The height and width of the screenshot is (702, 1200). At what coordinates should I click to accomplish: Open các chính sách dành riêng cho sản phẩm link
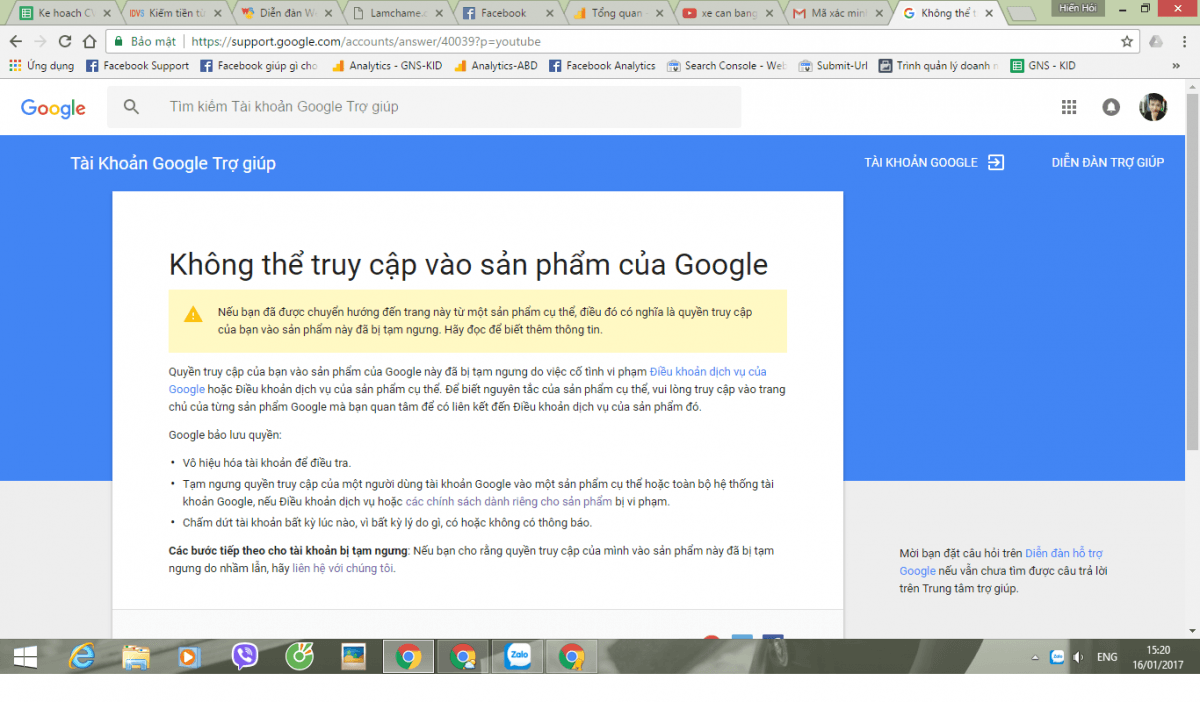pyautogui.click(x=508, y=502)
